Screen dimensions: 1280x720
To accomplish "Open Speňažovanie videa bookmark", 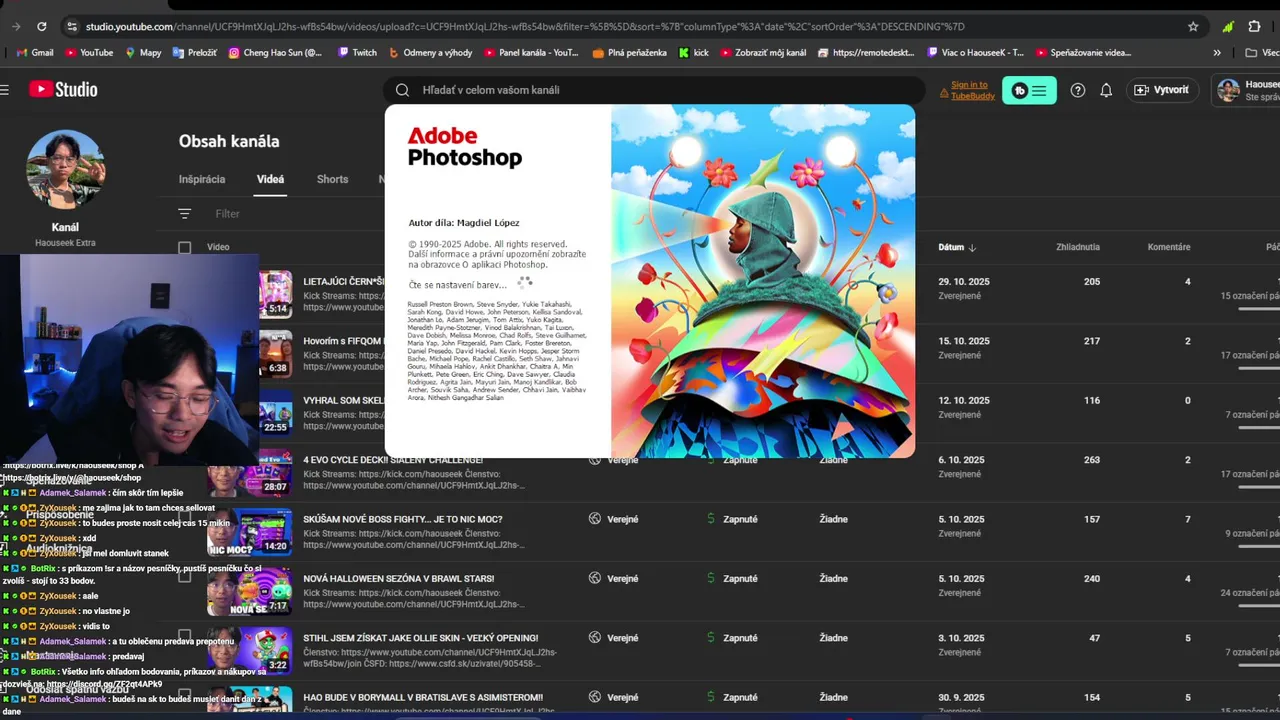I will coord(1083,52).
